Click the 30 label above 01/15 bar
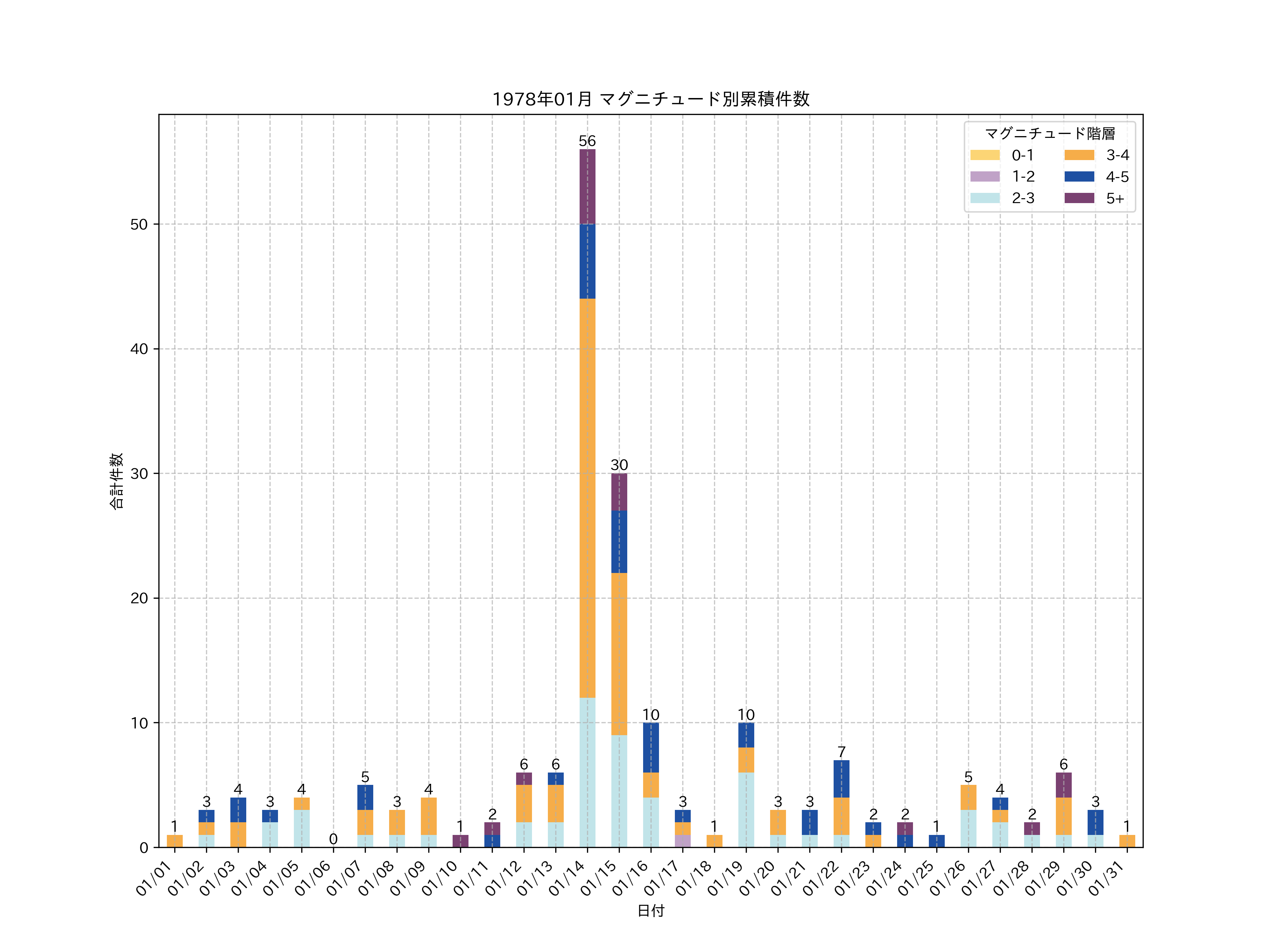1270x952 pixels. [x=619, y=464]
